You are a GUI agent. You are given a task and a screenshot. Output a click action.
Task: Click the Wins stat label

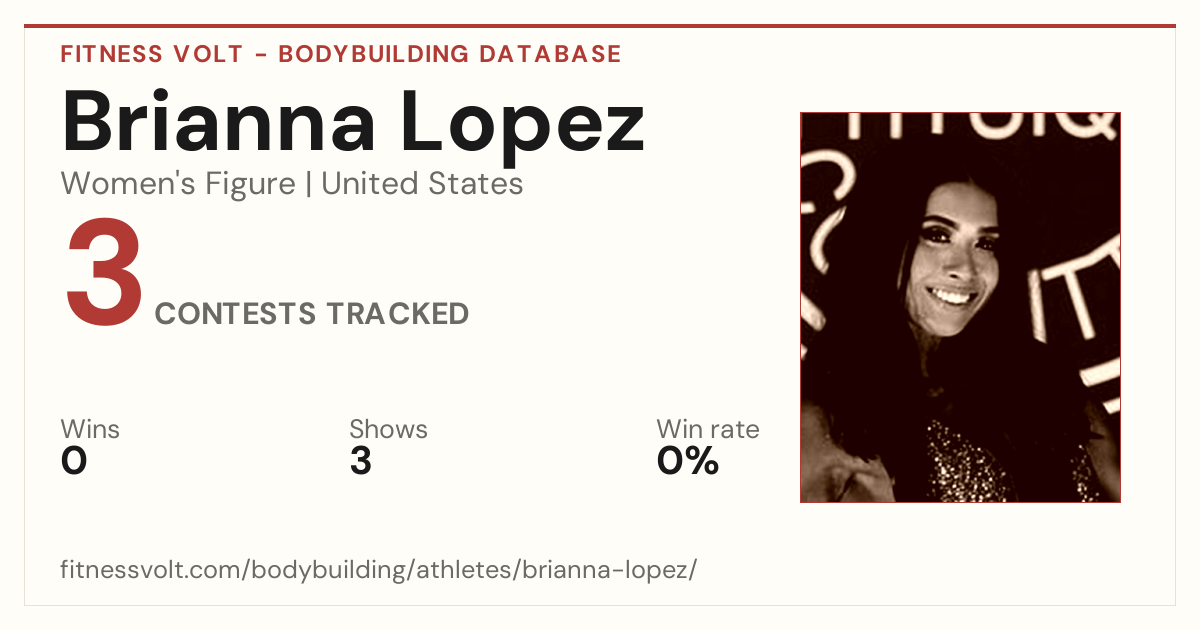pos(90,429)
